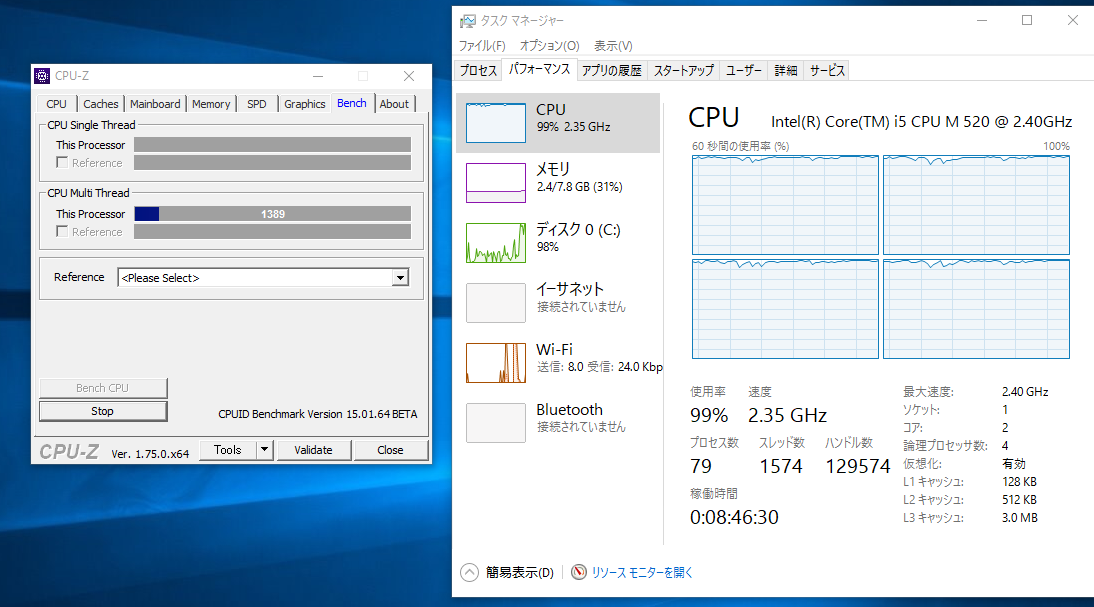Open the スタートアップ tab
This screenshot has width=1094, height=607.
(x=683, y=70)
